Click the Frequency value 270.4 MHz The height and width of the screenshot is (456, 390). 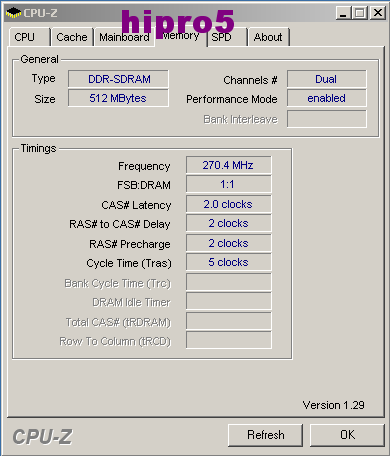229,165
